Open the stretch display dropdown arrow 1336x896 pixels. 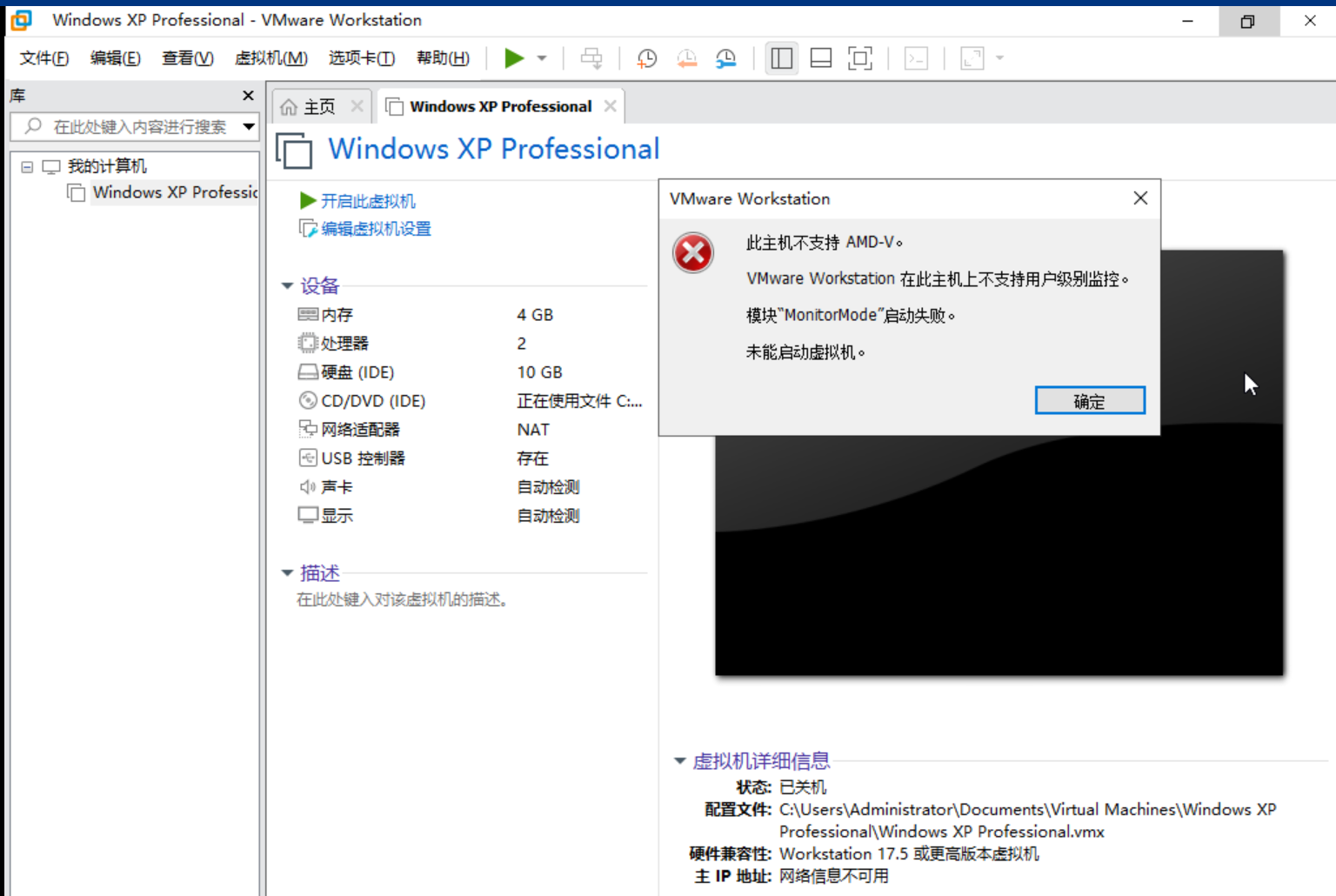999,58
